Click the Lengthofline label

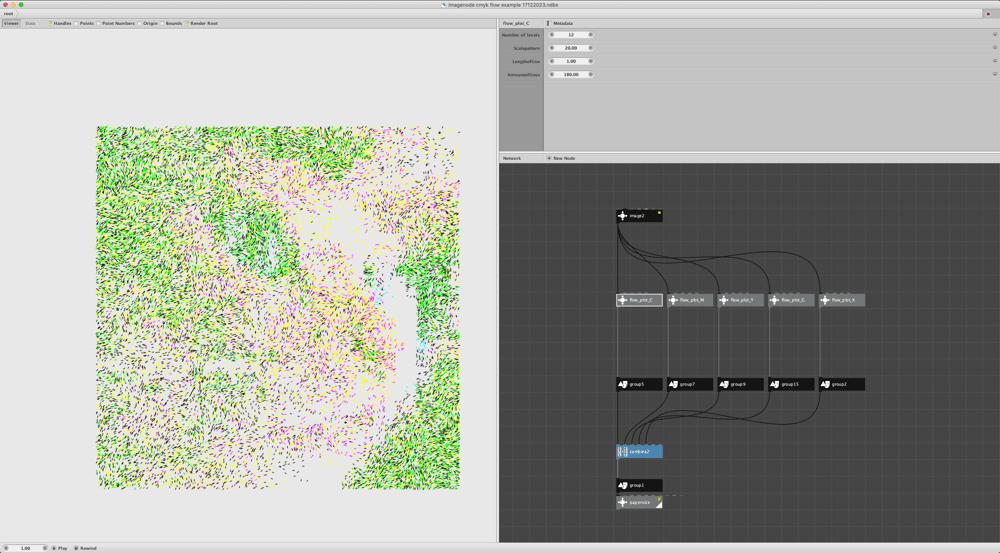pyautogui.click(x=526, y=62)
